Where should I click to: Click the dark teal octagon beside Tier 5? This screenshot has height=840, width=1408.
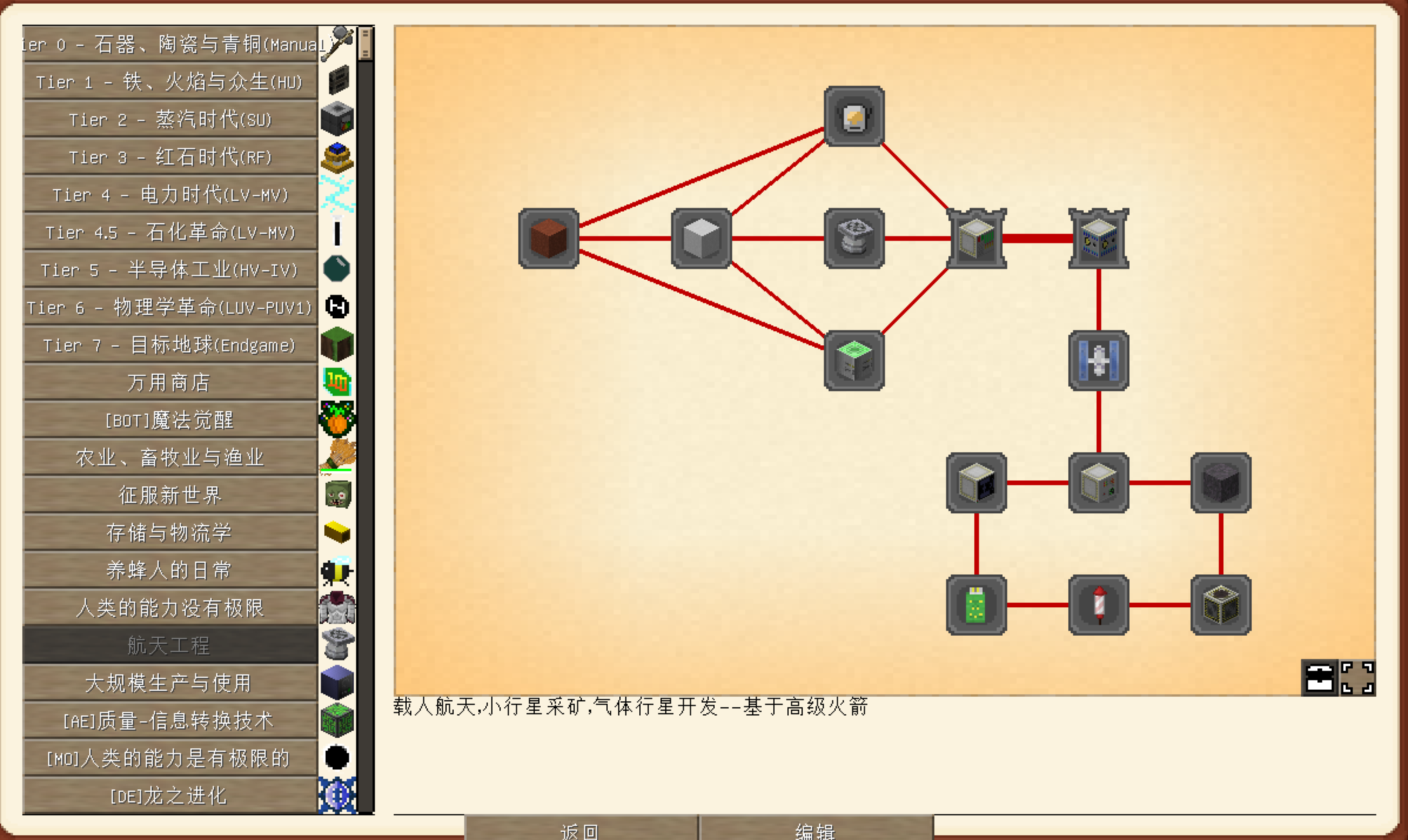pos(337,269)
